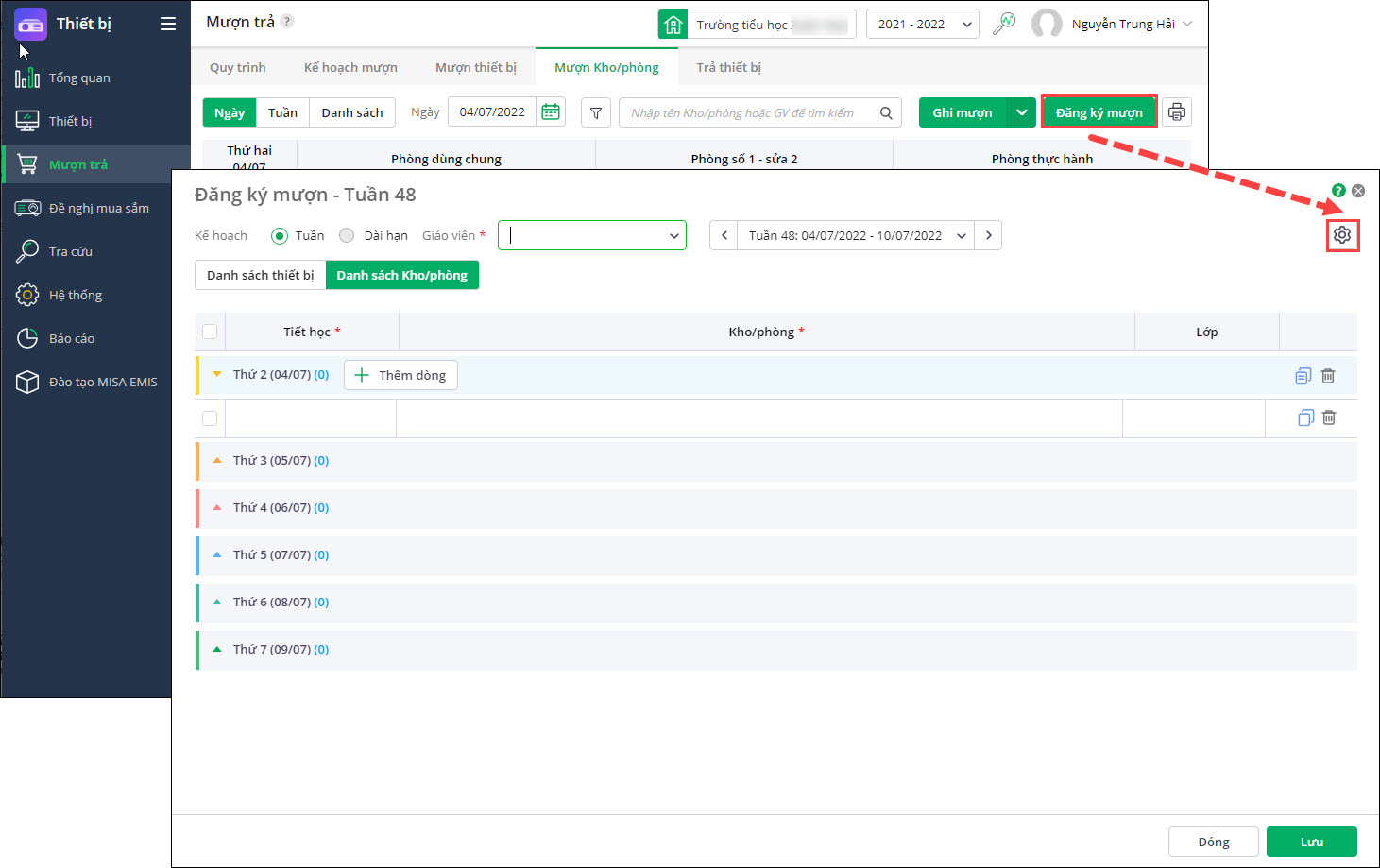Screen dimensions: 1380x868
Task: Click the rocket icon in header
Action: point(1004,24)
